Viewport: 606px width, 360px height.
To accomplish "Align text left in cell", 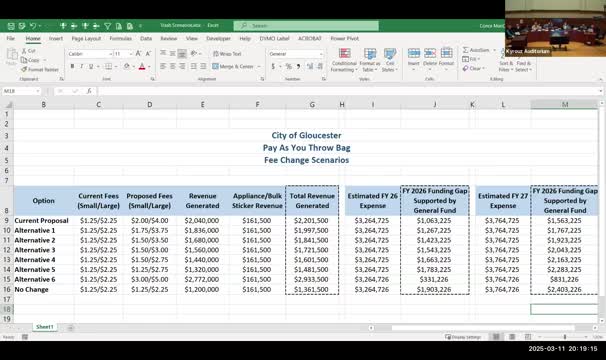I will 163,66.
